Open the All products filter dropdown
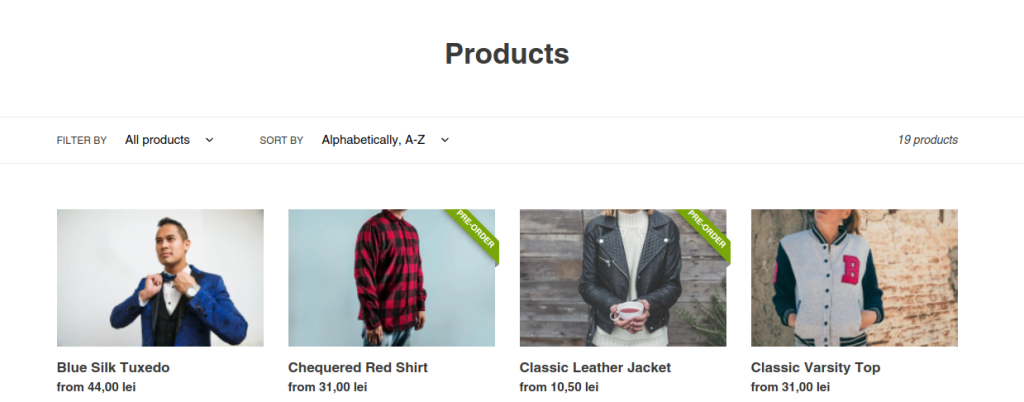 coord(169,140)
